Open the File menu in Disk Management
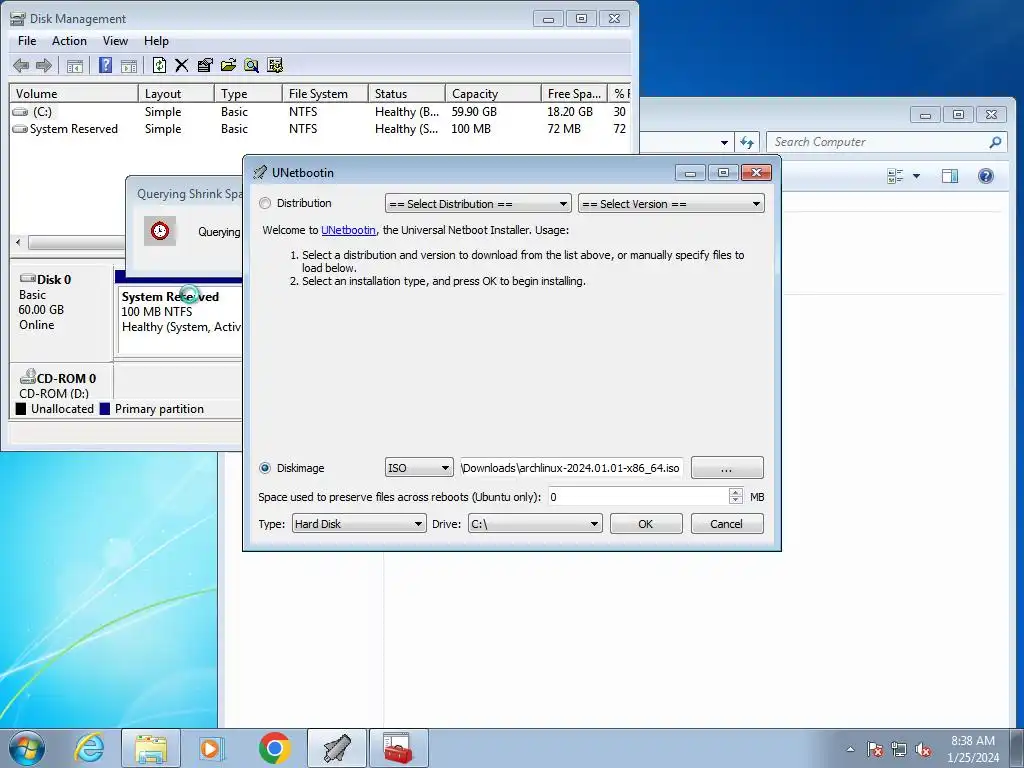The image size is (1024, 768). 27,40
